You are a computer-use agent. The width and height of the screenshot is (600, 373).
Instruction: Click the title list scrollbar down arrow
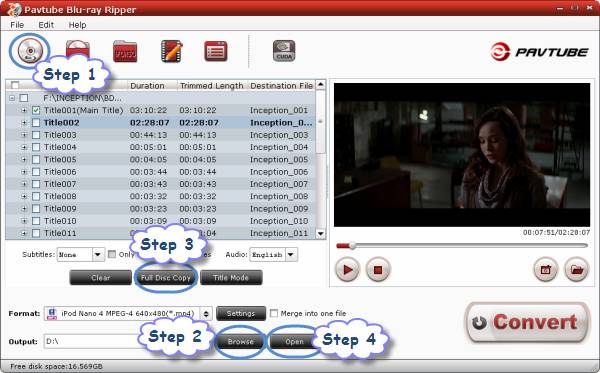pos(321,233)
